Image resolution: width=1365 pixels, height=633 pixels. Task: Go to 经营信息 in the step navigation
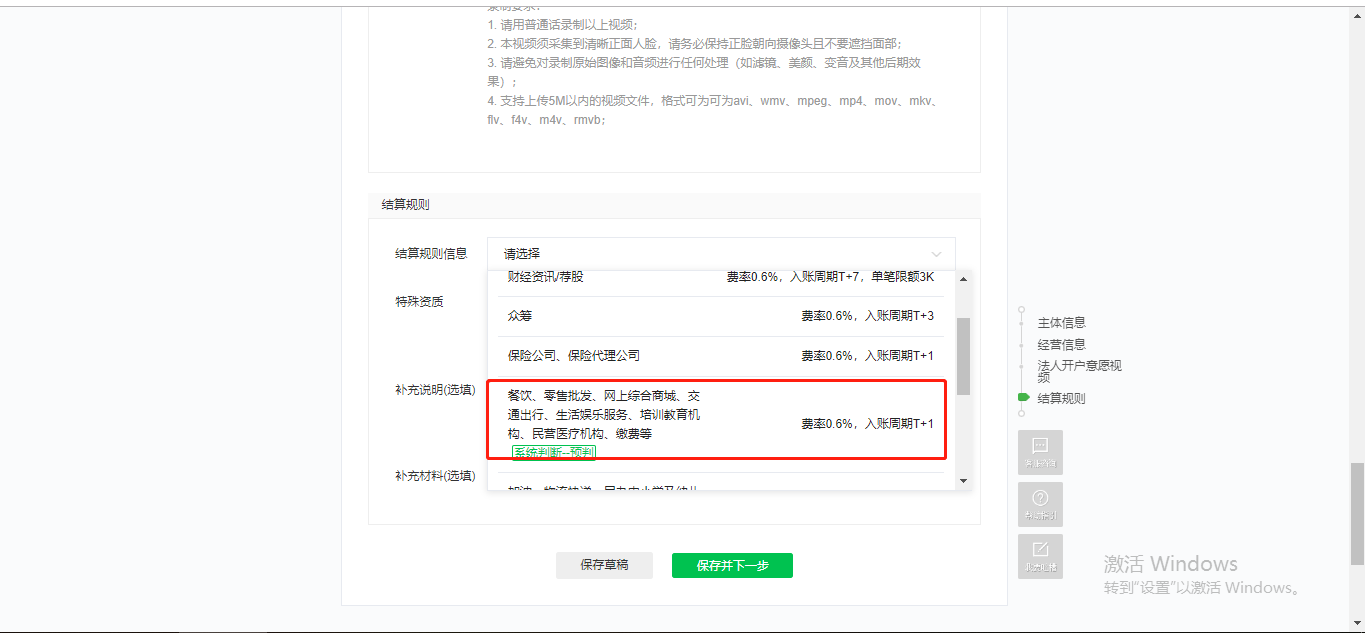click(1061, 345)
